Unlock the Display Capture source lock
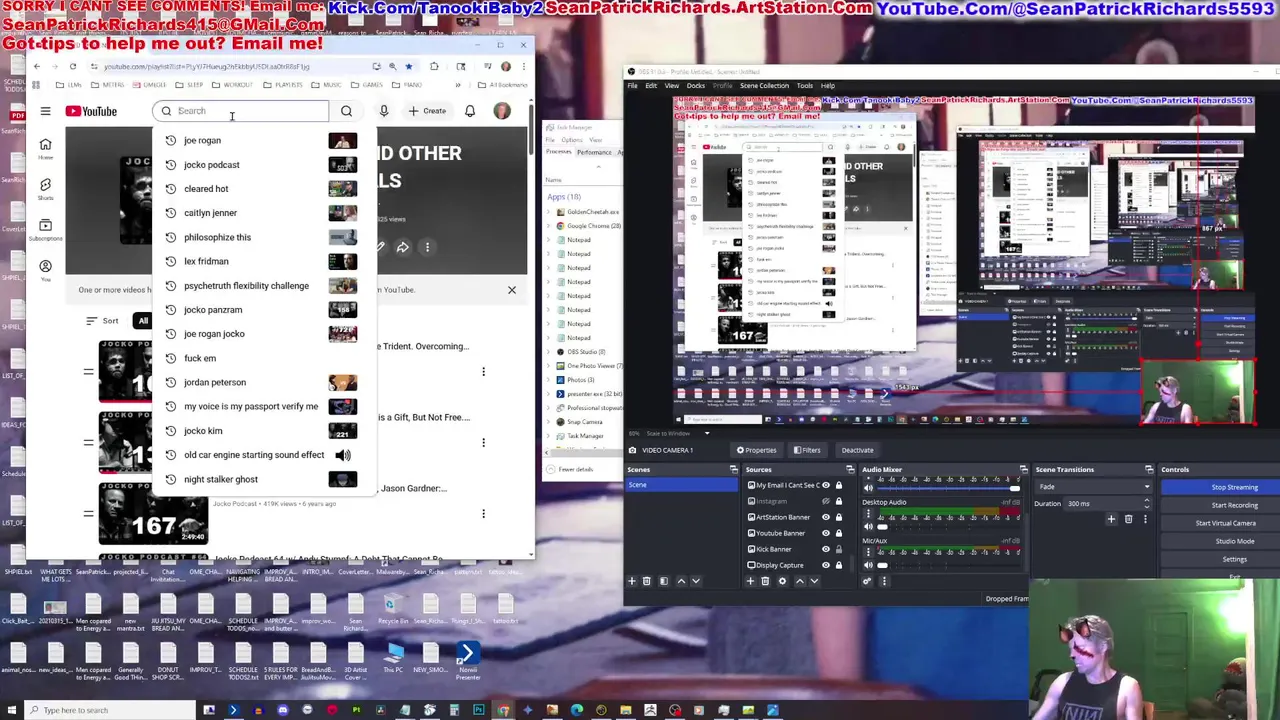 (839, 565)
